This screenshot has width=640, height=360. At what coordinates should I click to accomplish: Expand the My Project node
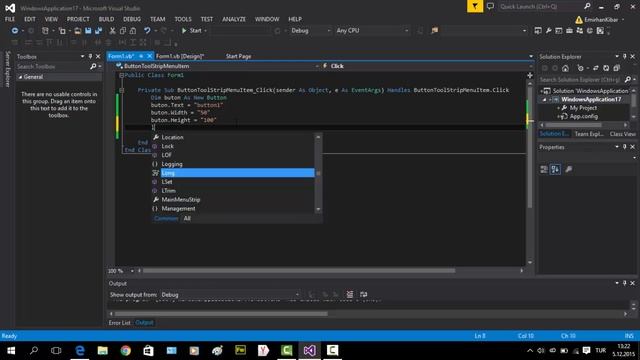click(558, 108)
